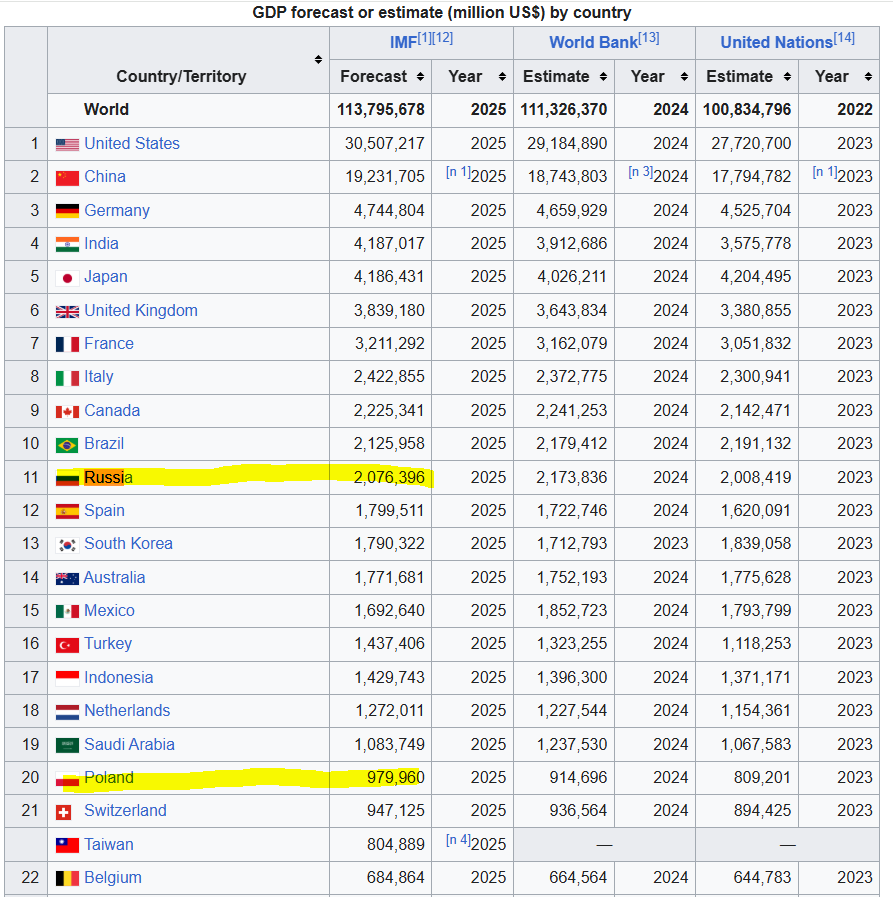Select the highlighted Poland forecast 979,960
Image resolution: width=893 pixels, height=897 pixels.
(x=396, y=777)
